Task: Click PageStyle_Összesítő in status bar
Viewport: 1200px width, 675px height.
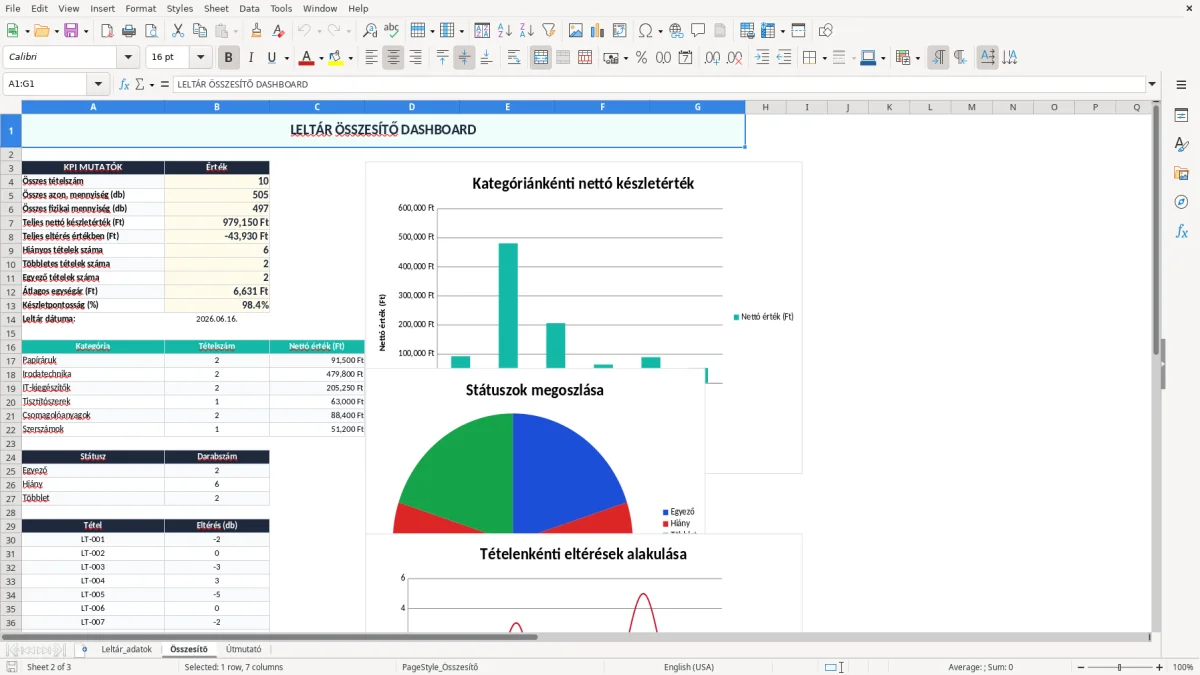Action: tap(440, 667)
